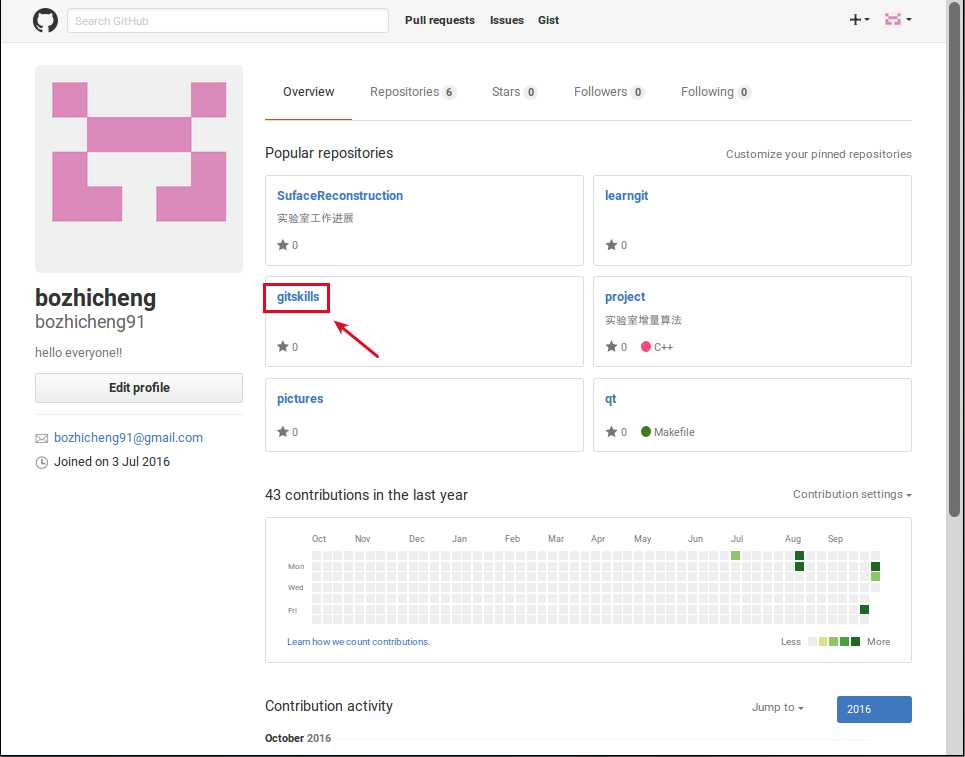Click the darkest green legend square

pos(855,641)
